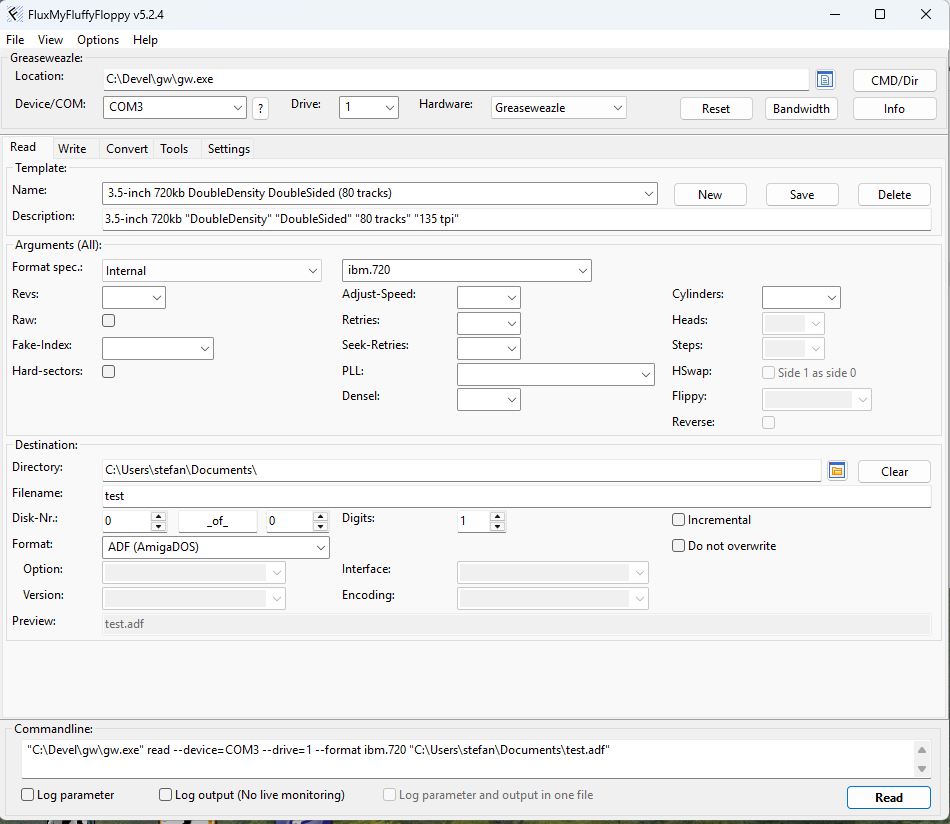Decrease the Digits value

[497, 526]
